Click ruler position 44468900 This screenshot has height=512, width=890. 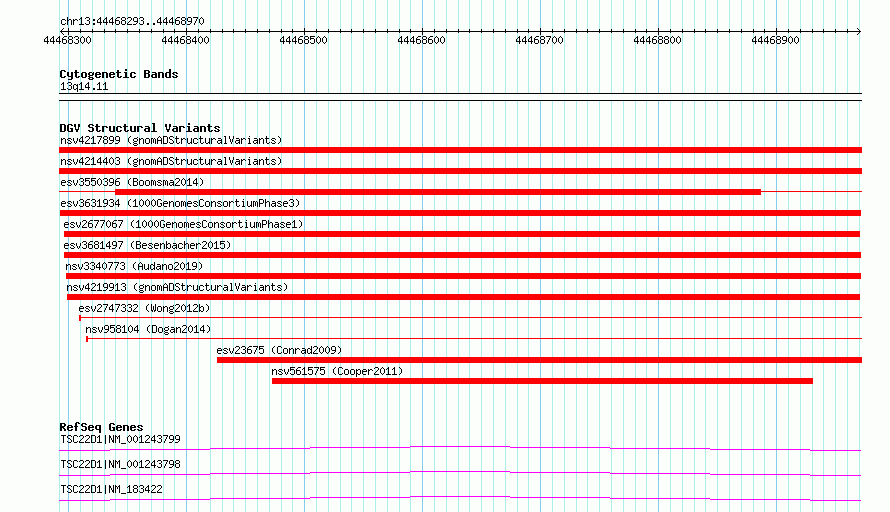(775, 40)
